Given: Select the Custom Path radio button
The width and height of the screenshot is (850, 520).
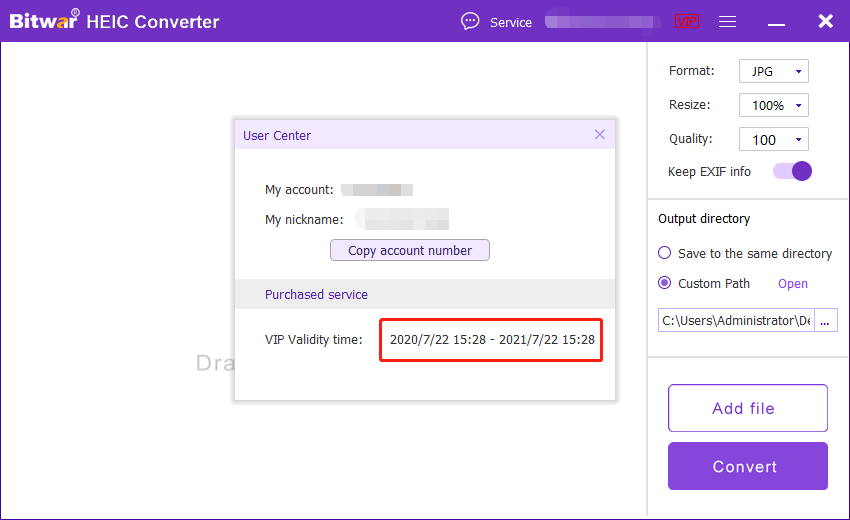Looking at the screenshot, I should [x=665, y=283].
